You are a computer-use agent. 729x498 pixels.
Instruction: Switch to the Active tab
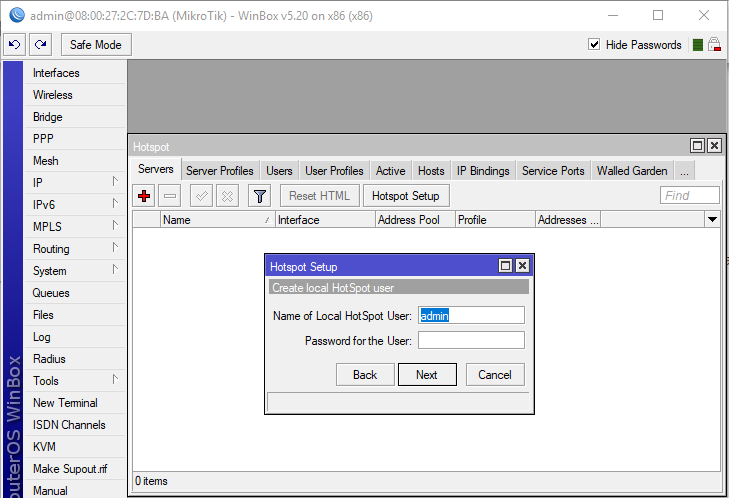(x=391, y=171)
